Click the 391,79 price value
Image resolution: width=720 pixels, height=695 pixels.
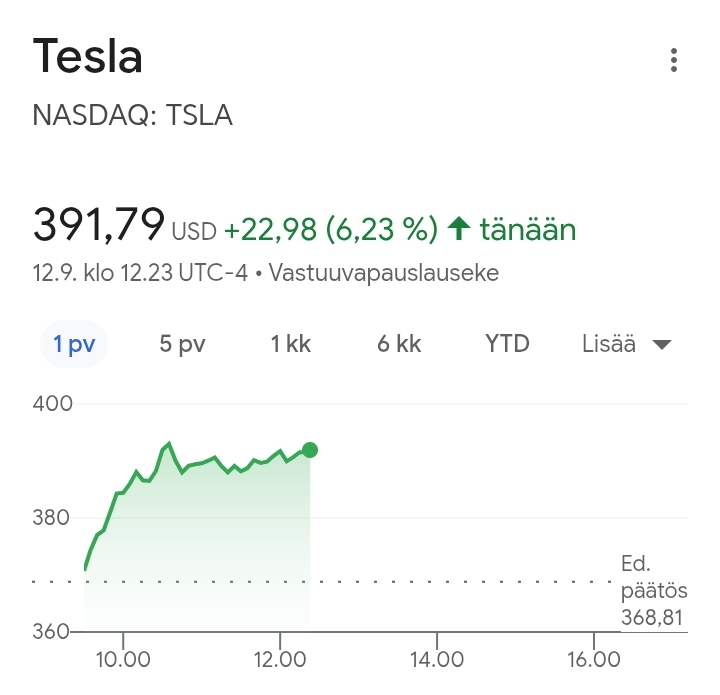98,225
